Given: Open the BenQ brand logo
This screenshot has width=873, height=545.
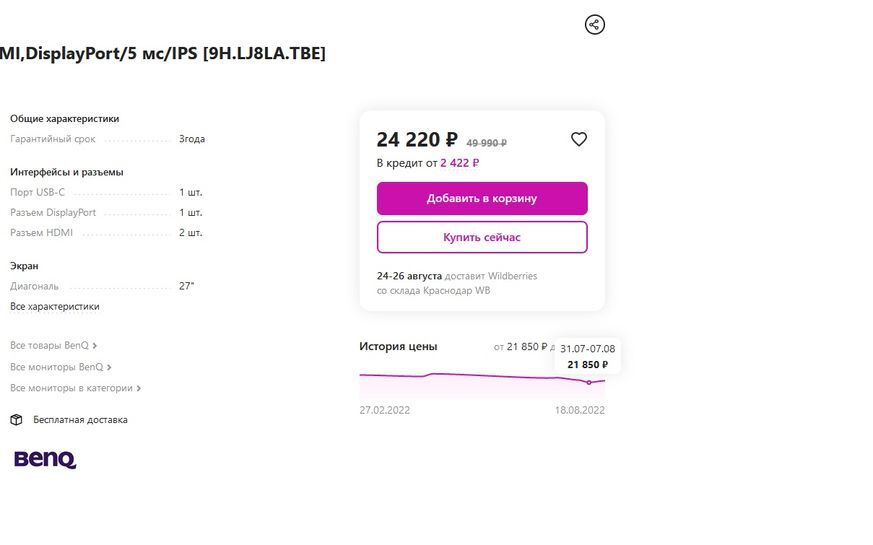Looking at the screenshot, I should (x=45, y=459).
